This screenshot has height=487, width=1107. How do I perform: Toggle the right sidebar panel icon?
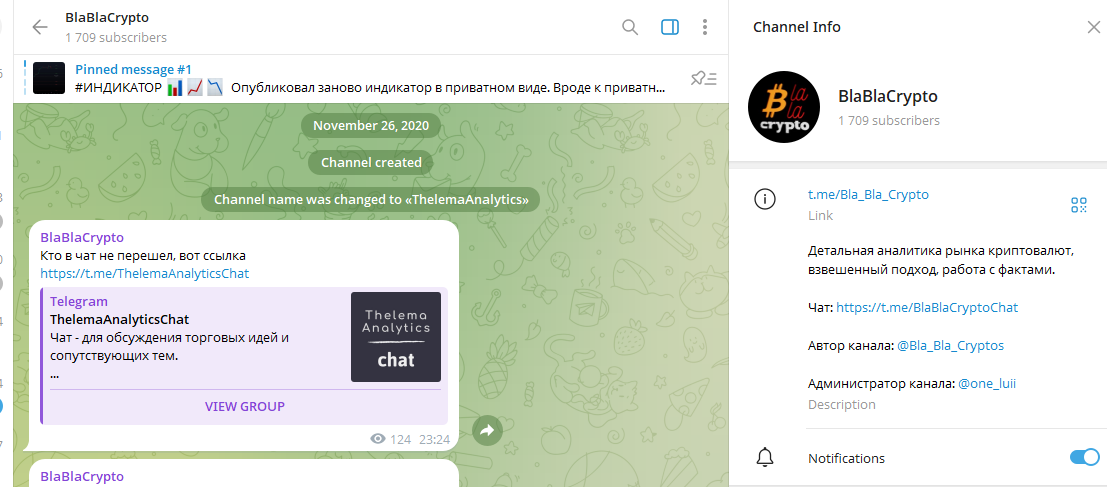coord(670,28)
